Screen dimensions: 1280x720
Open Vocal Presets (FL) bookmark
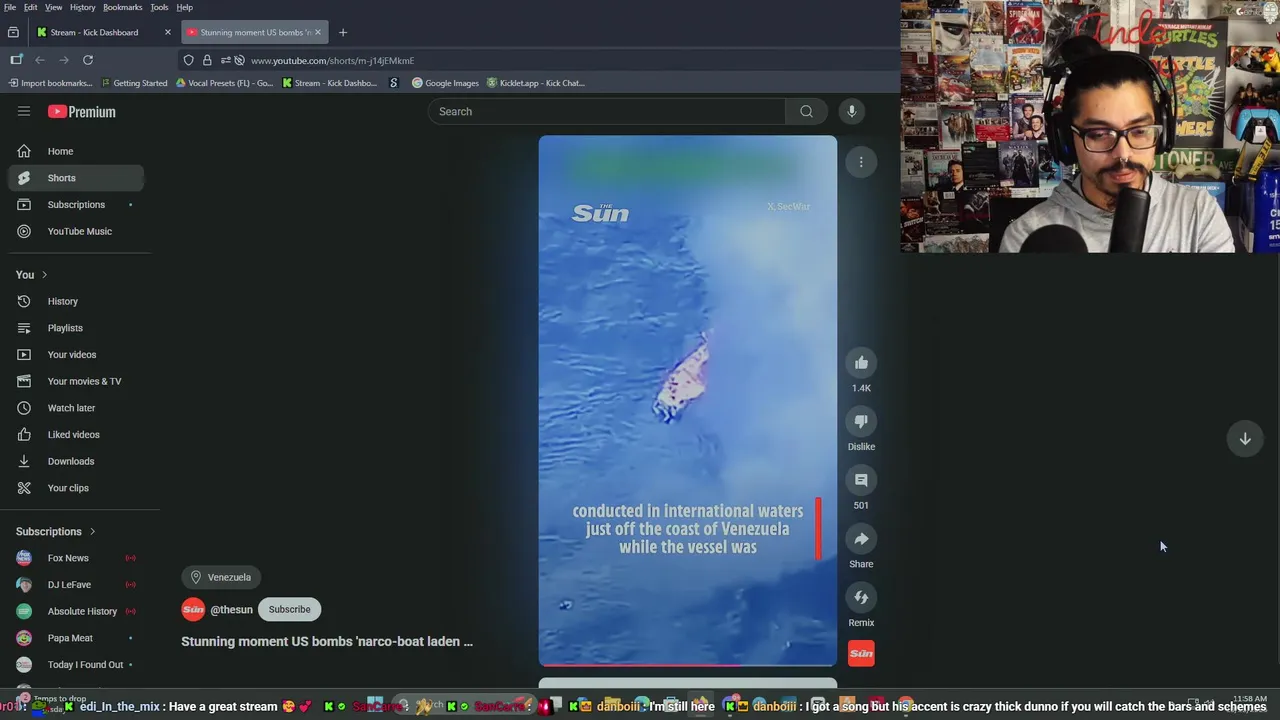click(225, 83)
